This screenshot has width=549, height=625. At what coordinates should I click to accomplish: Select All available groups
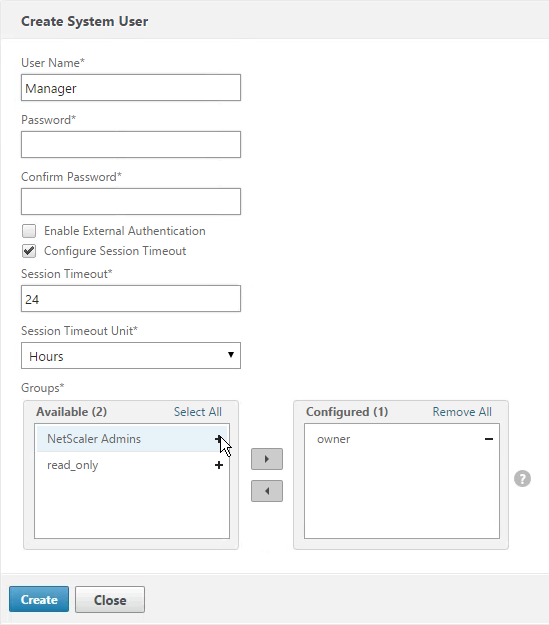coord(198,412)
